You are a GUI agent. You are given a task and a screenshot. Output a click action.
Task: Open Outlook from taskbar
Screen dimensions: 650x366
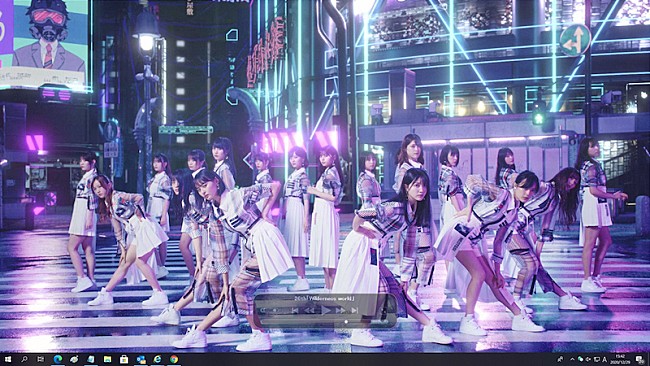click(141, 359)
